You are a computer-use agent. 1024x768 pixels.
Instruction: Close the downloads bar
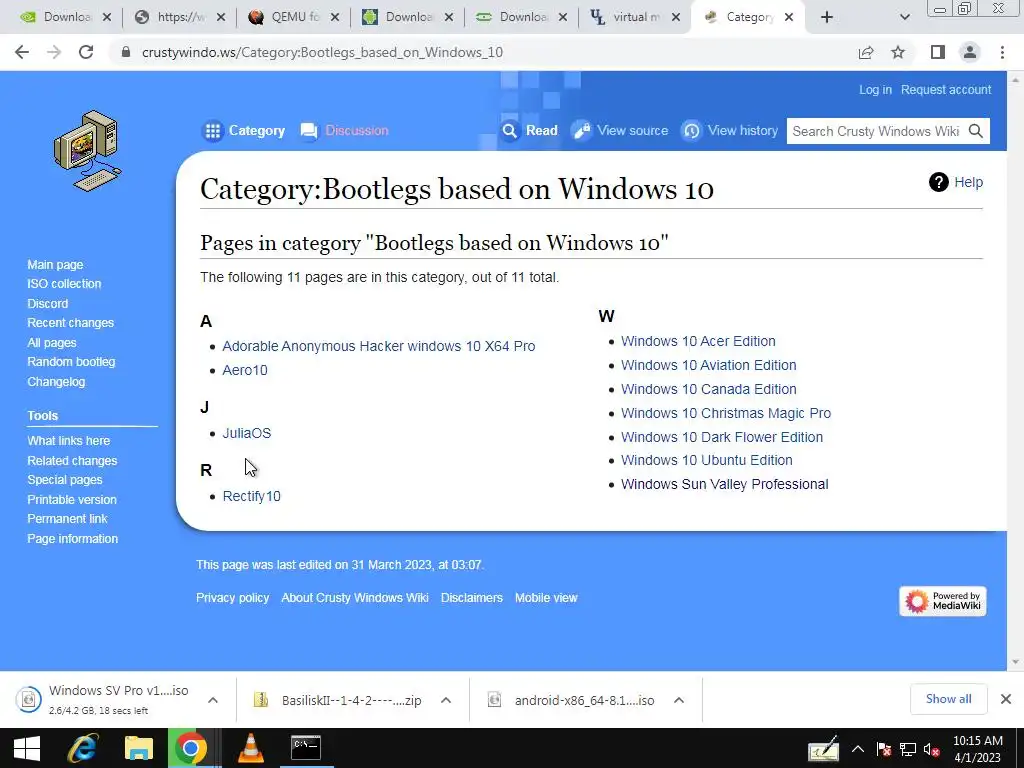(x=1006, y=699)
